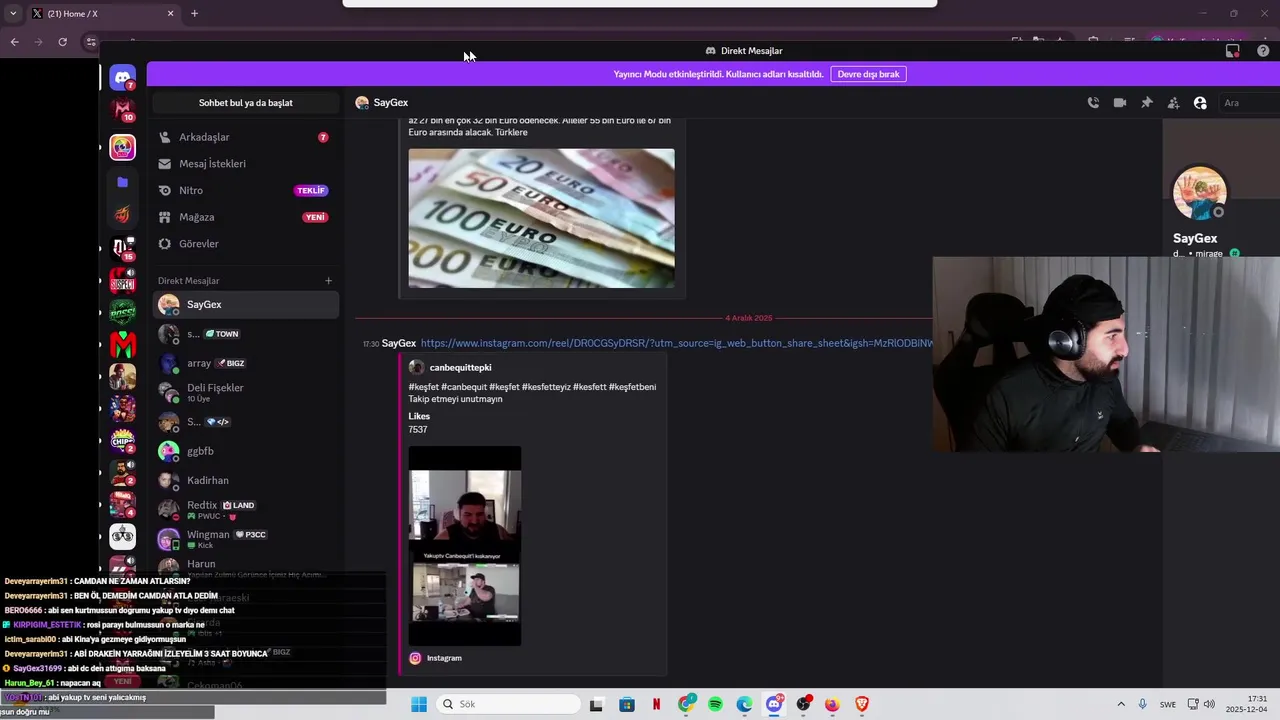The width and height of the screenshot is (1280, 720).
Task: Open the Kadirhan conversation
Action: tap(246, 480)
